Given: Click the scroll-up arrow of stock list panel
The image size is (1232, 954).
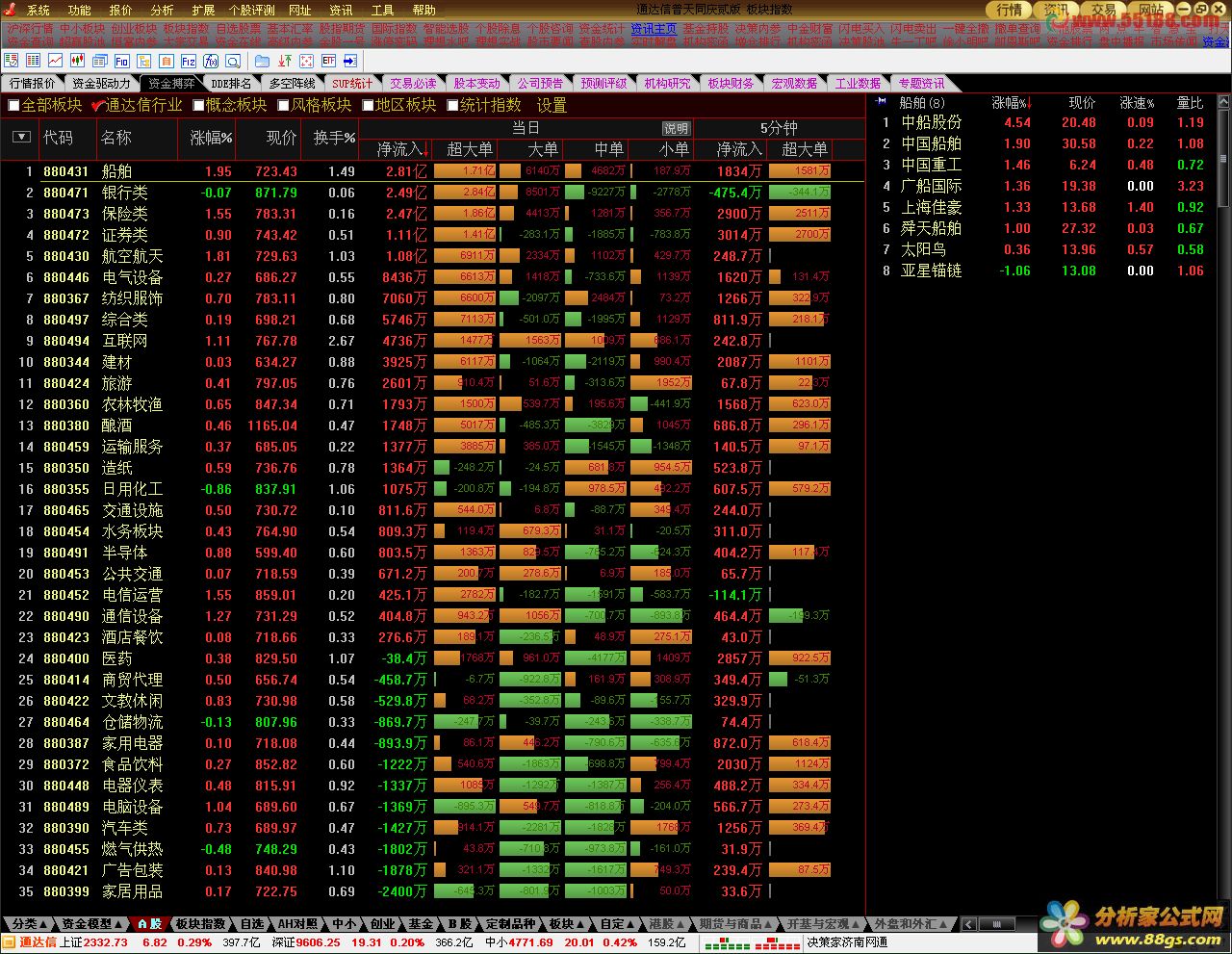Looking at the screenshot, I should [x=1223, y=100].
